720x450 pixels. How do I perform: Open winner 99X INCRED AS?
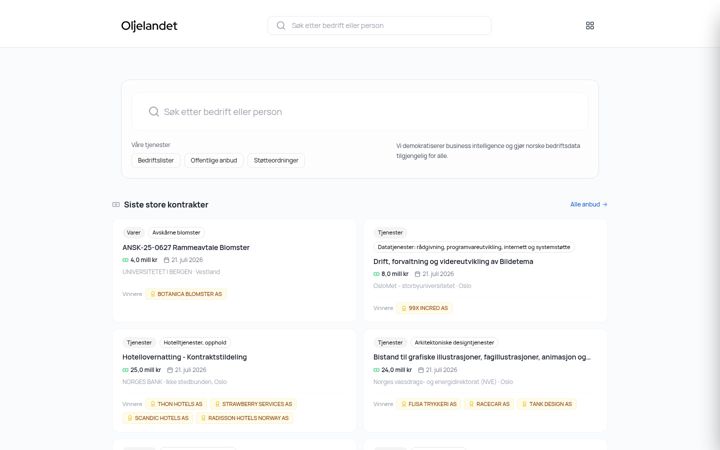coord(424,308)
